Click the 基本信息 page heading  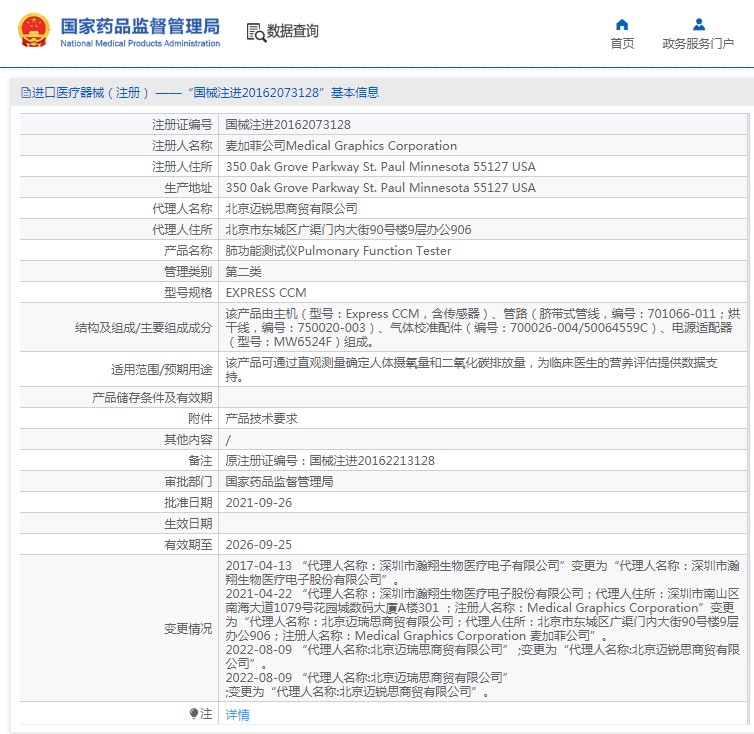tap(355, 92)
